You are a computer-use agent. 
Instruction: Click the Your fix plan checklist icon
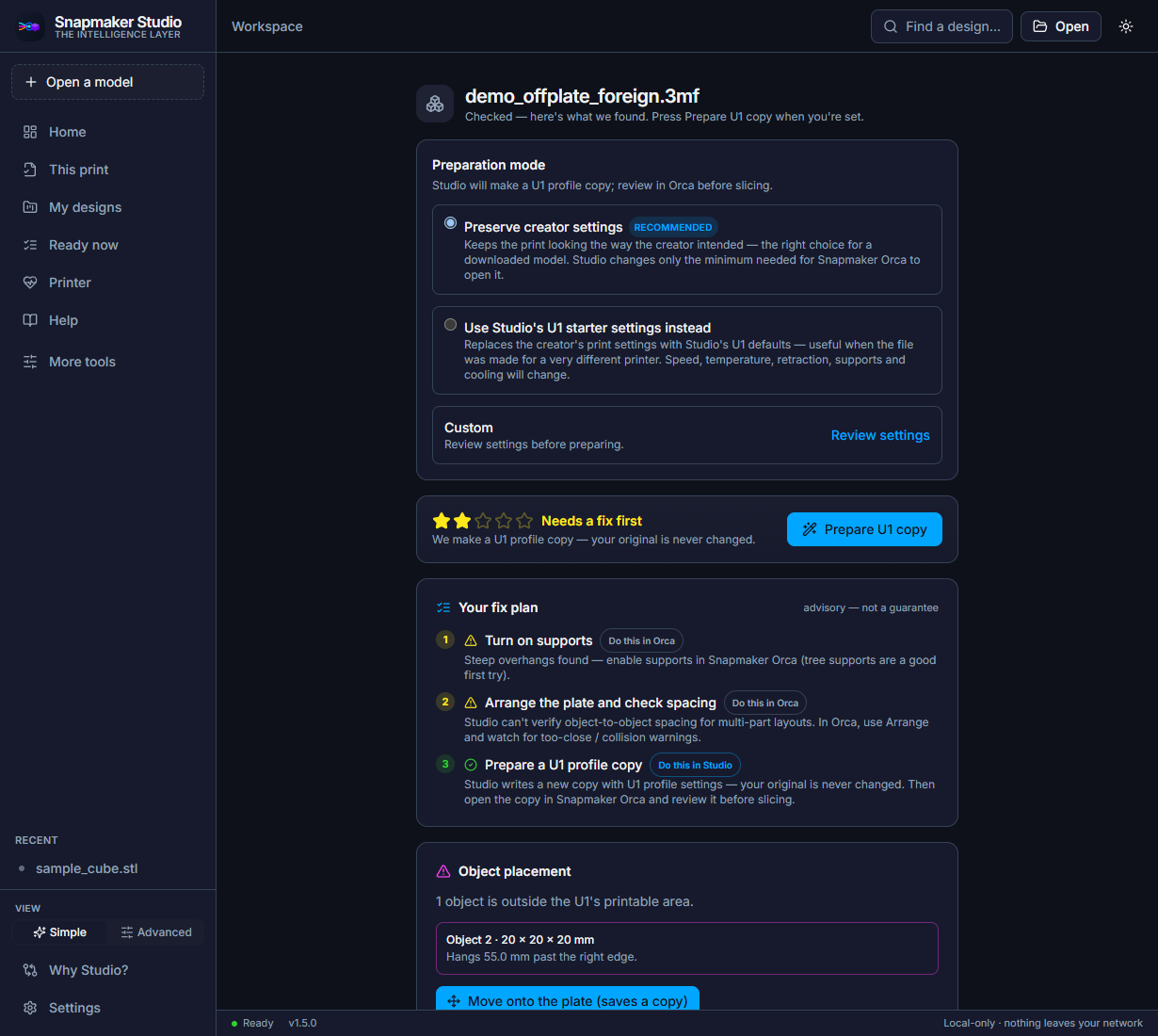coord(443,607)
